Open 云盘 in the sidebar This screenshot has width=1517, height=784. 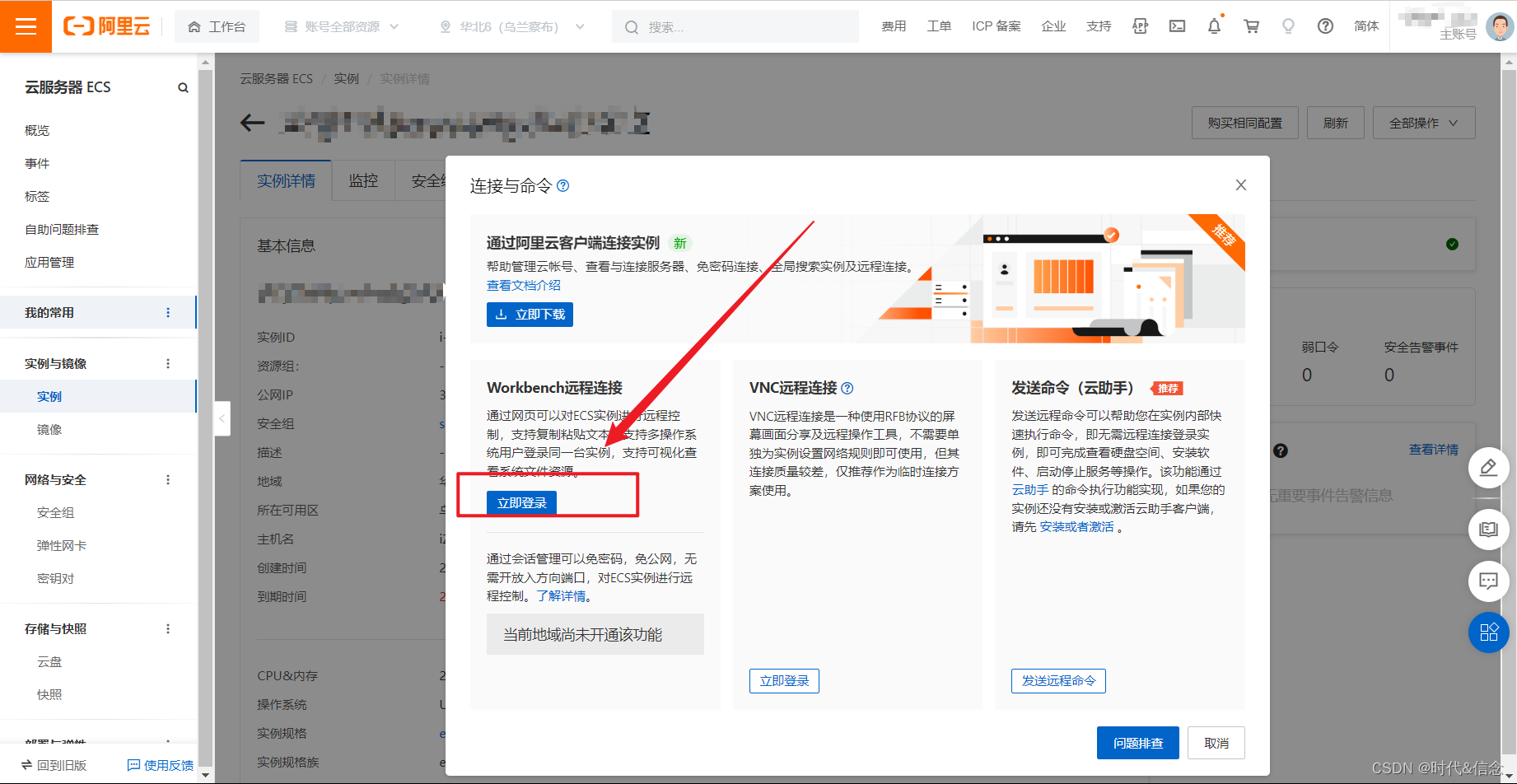pyautogui.click(x=49, y=661)
